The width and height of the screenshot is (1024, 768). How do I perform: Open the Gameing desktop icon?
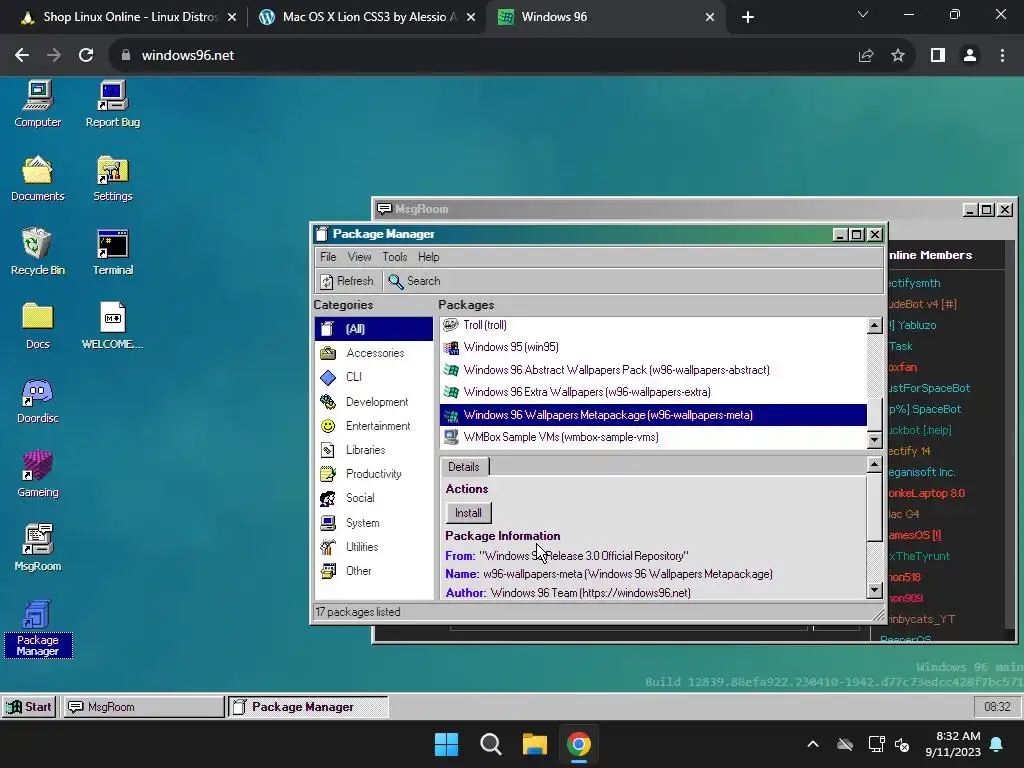point(37,474)
